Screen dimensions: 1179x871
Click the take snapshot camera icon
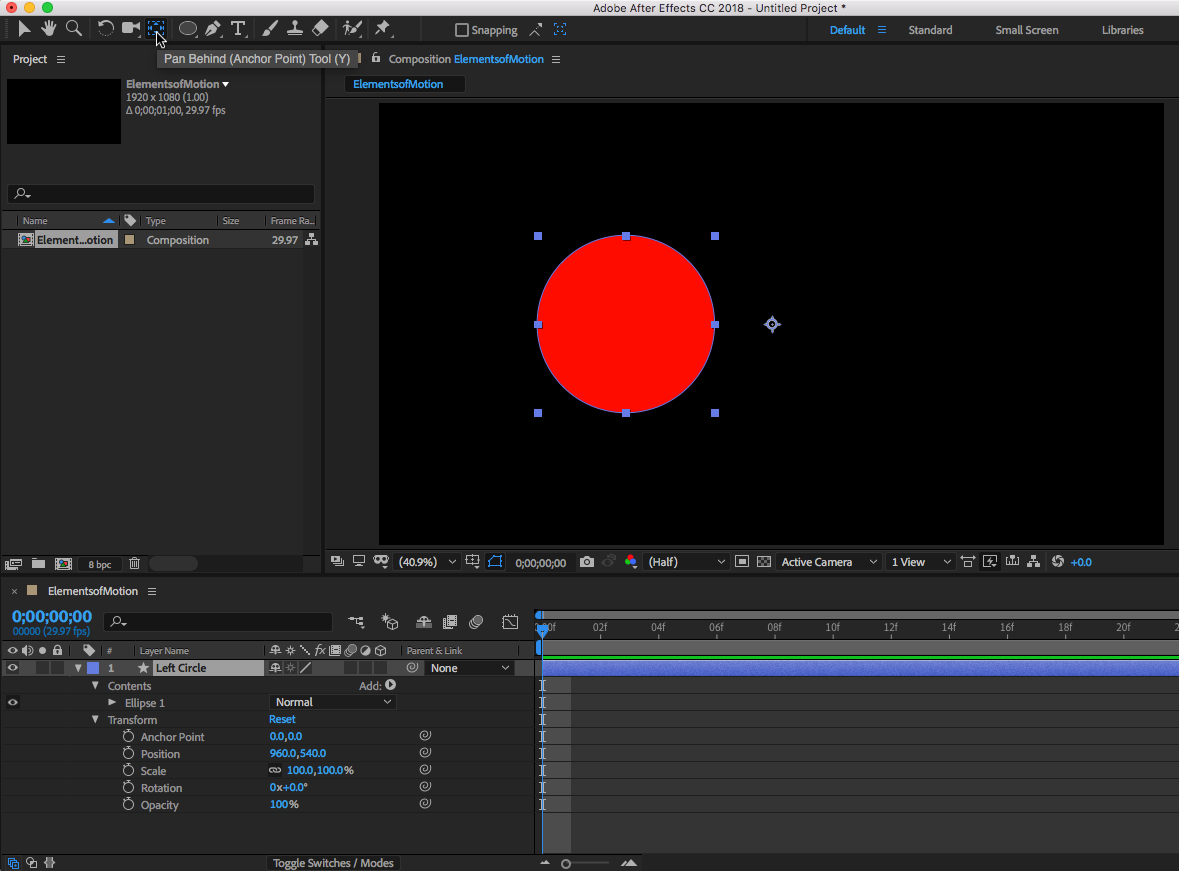pos(587,562)
